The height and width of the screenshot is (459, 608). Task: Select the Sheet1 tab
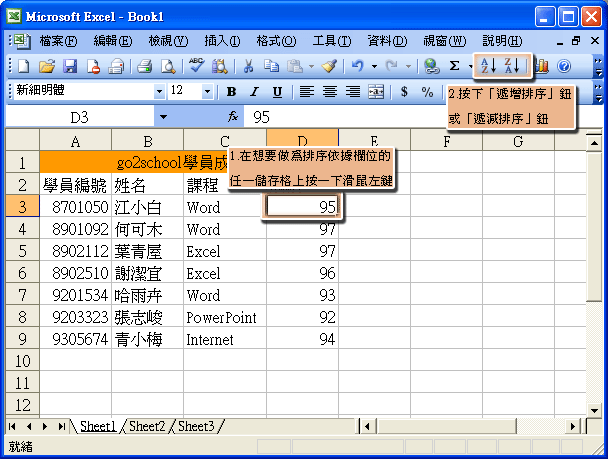coord(98,426)
